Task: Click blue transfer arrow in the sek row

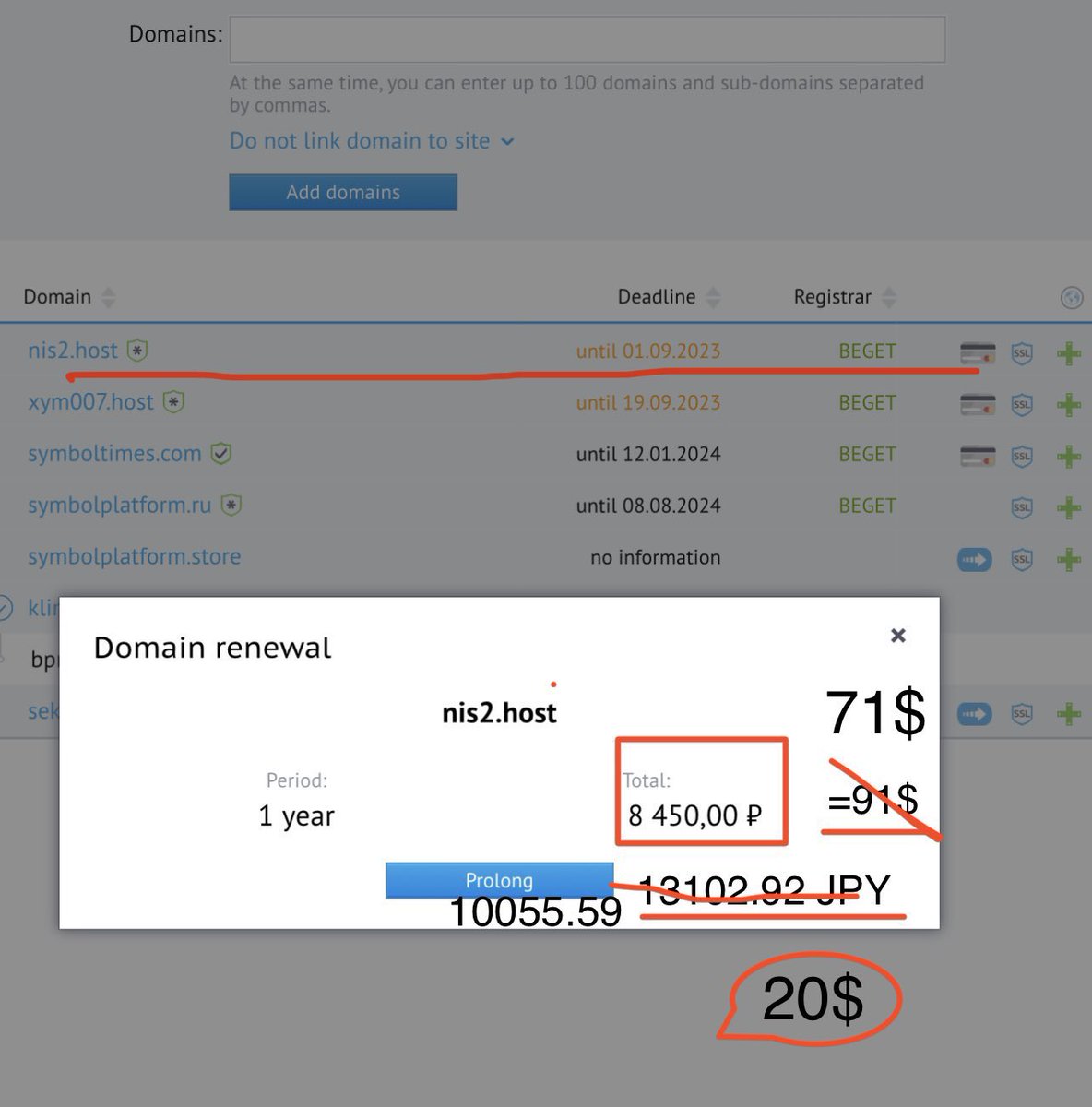Action: [x=975, y=714]
